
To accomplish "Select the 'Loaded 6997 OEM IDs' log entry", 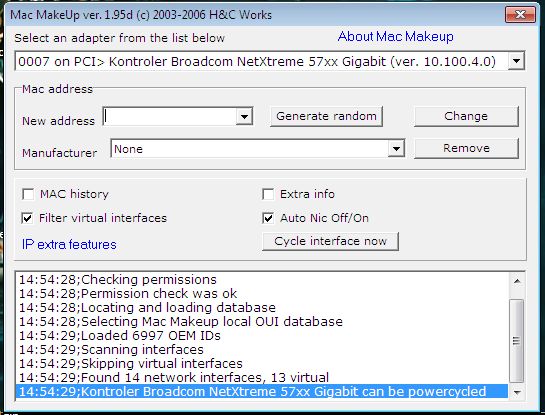I will click(120, 336).
